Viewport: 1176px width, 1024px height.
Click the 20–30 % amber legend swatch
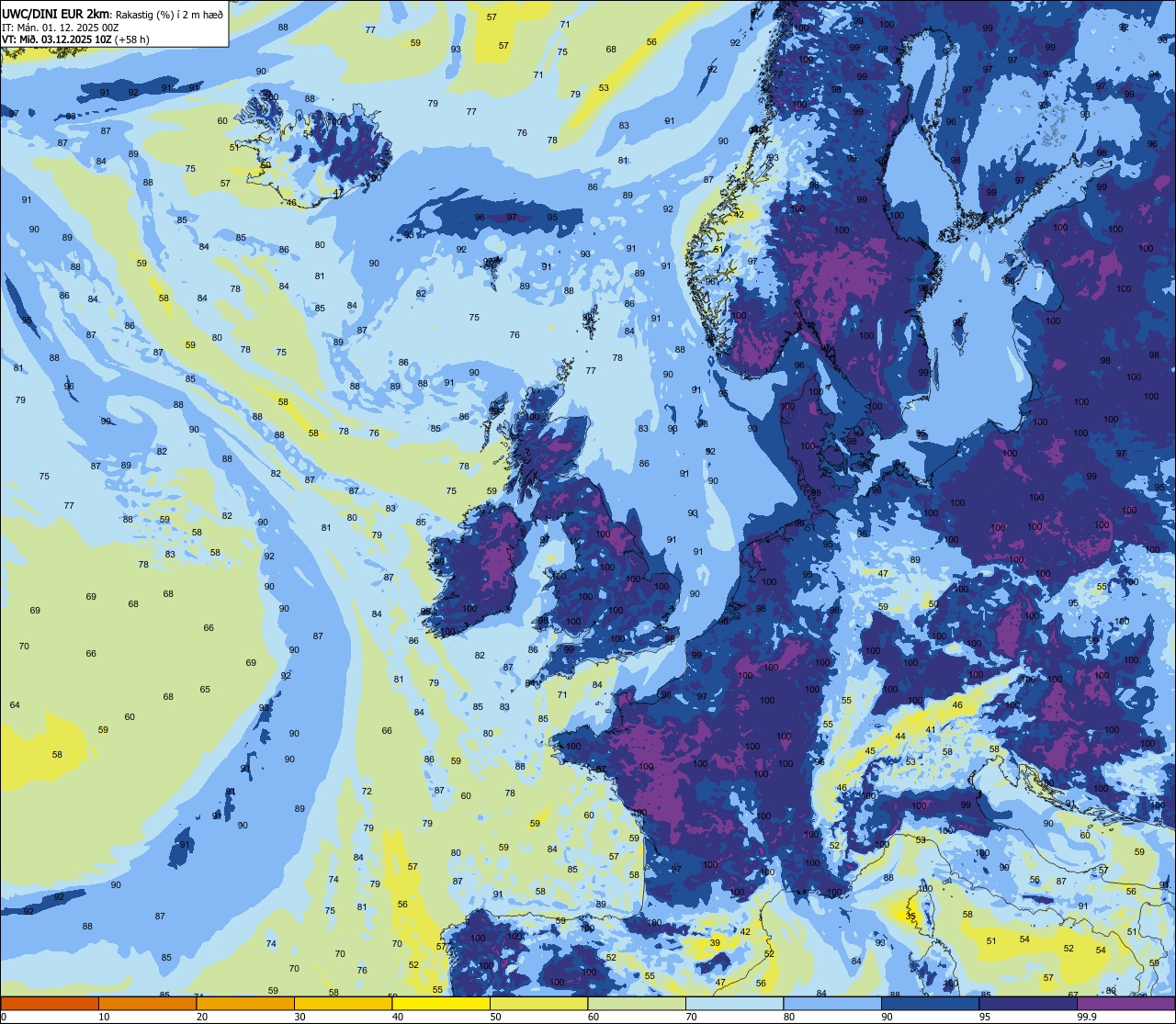coord(245,1004)
